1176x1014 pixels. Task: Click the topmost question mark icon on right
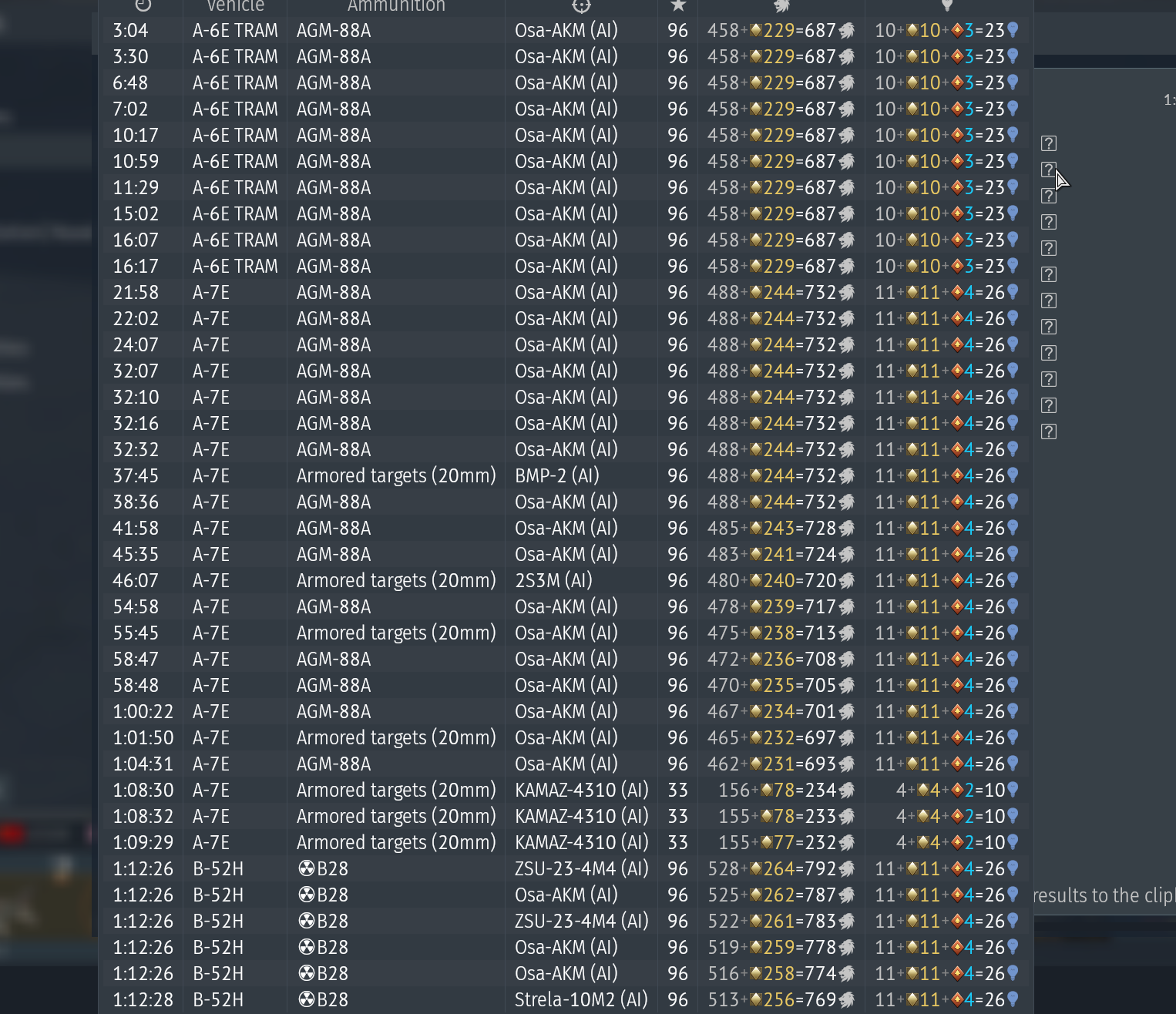(1048, 143)
